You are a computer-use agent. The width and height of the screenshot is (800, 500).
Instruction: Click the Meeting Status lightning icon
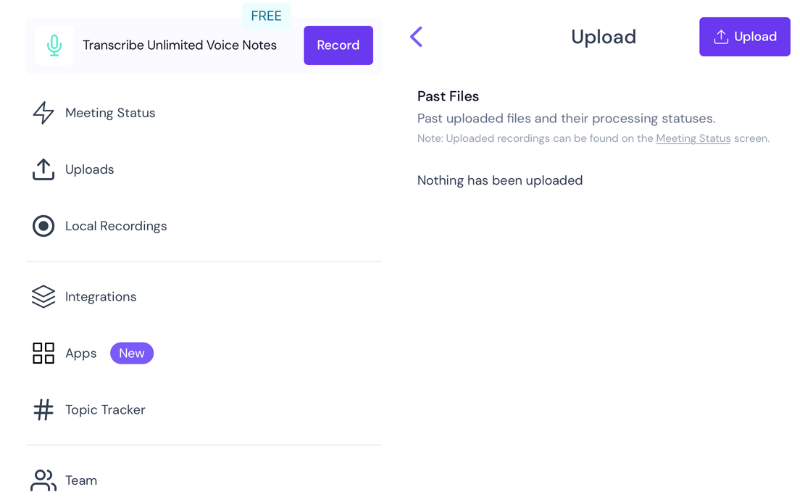point(43,113)
